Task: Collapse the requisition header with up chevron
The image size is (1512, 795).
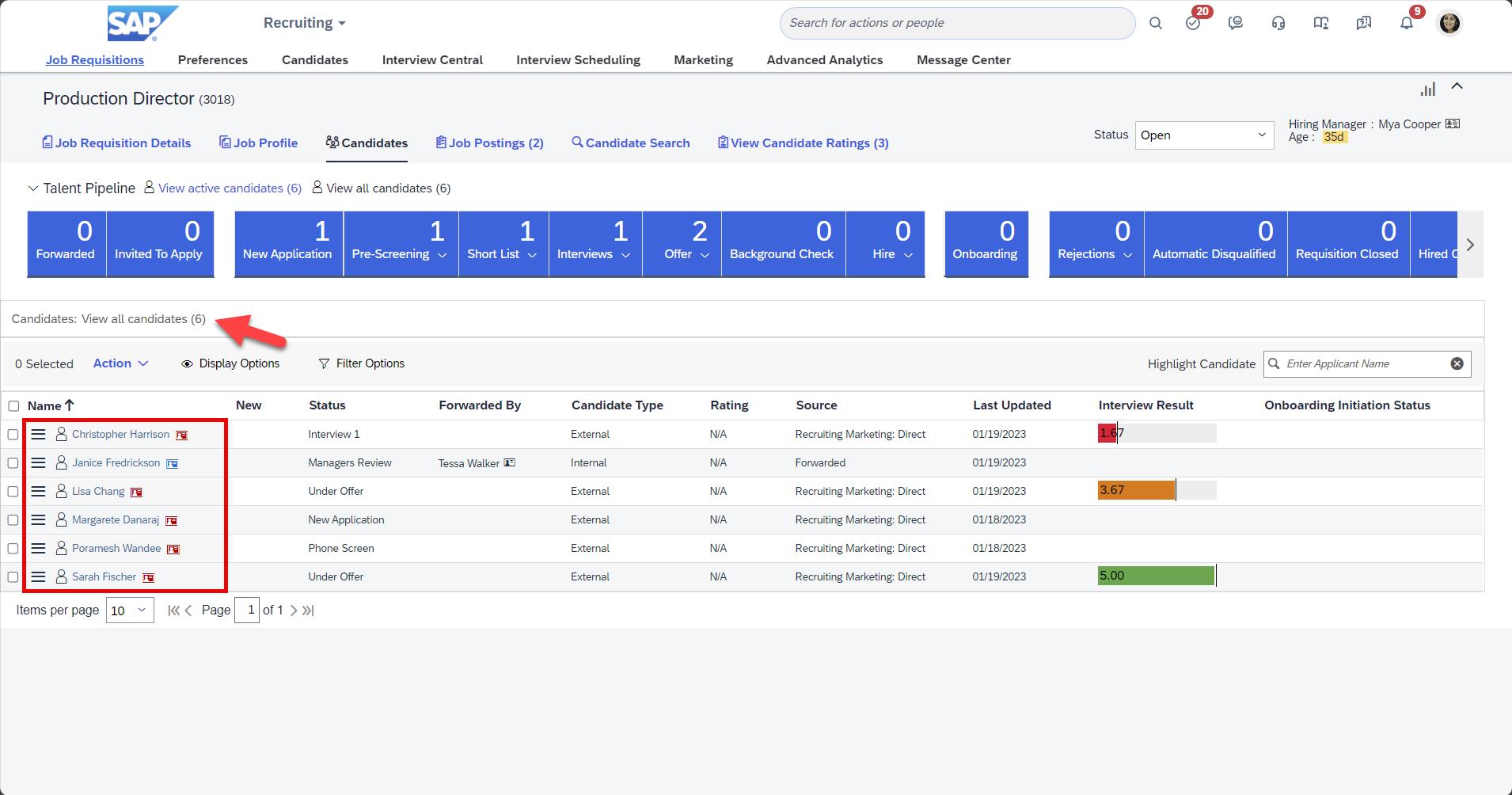Action: pyautogui.click(x=1457, y=86)
